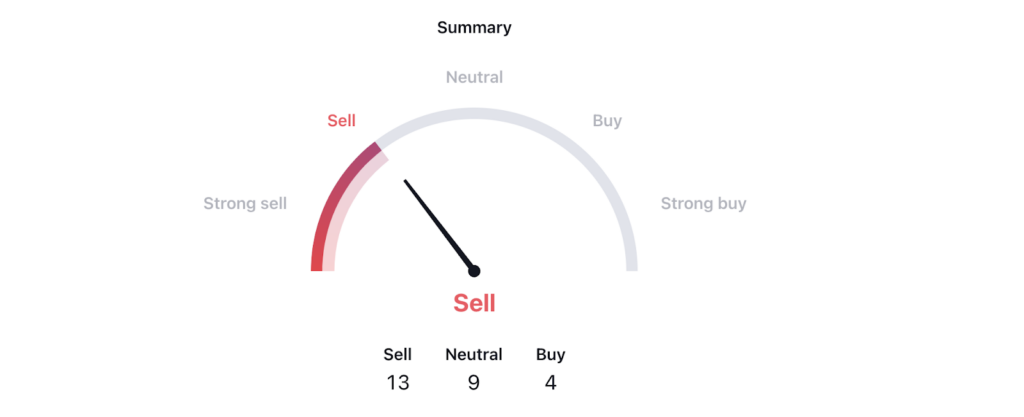Click the needle's round pivot dot
The height and width of the screenshot is (417, 1024).
point(474,270)
